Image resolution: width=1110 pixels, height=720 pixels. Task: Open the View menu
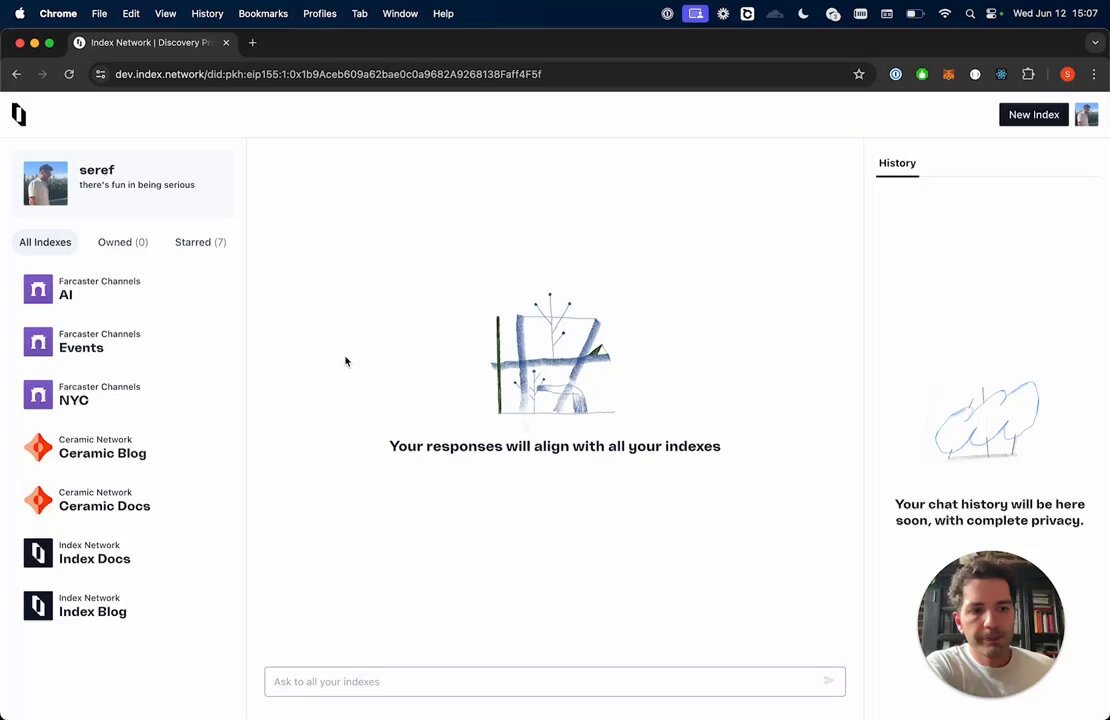point(166,13)
